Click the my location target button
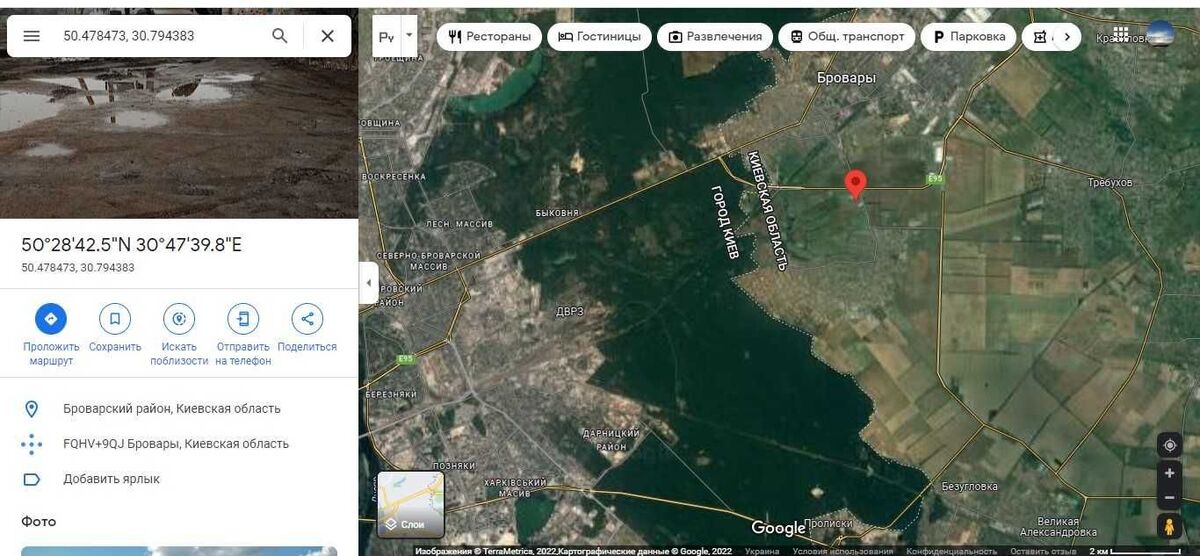Image resolution: width=1200 pixels, height=556 pixels. (x=1169, y=445)
